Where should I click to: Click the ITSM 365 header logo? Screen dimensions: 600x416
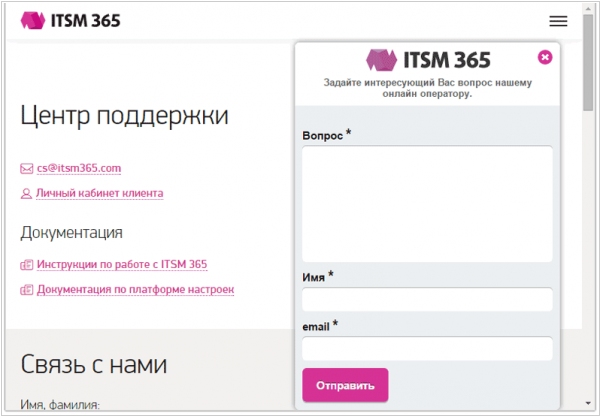tap(70, 20)
